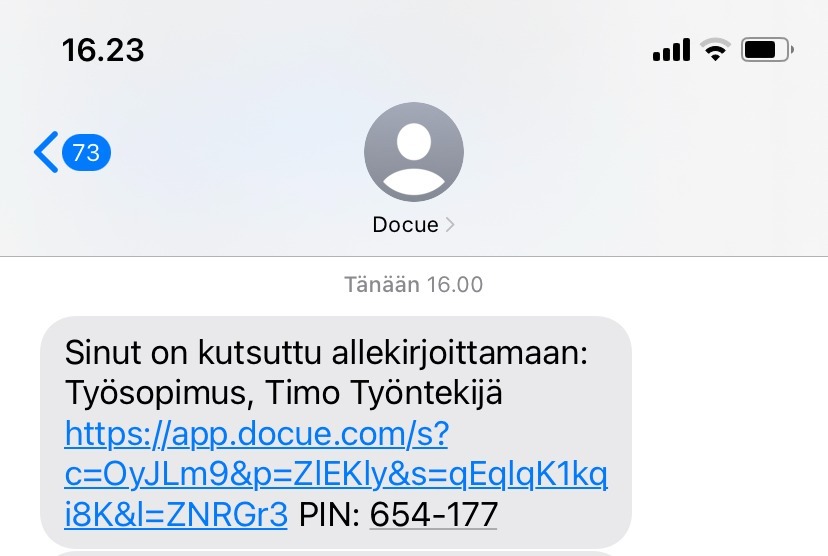Tap the word Tänään above the message
This screenshot has width=828, height=556.
(382, 285)
